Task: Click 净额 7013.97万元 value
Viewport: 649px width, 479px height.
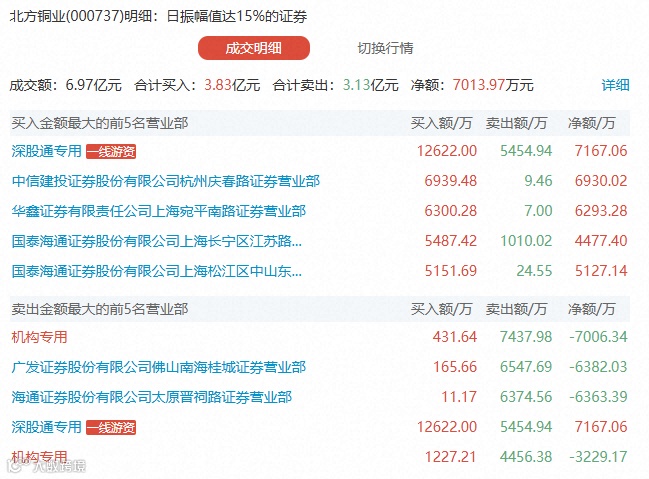Action: [x=493, y=85]
